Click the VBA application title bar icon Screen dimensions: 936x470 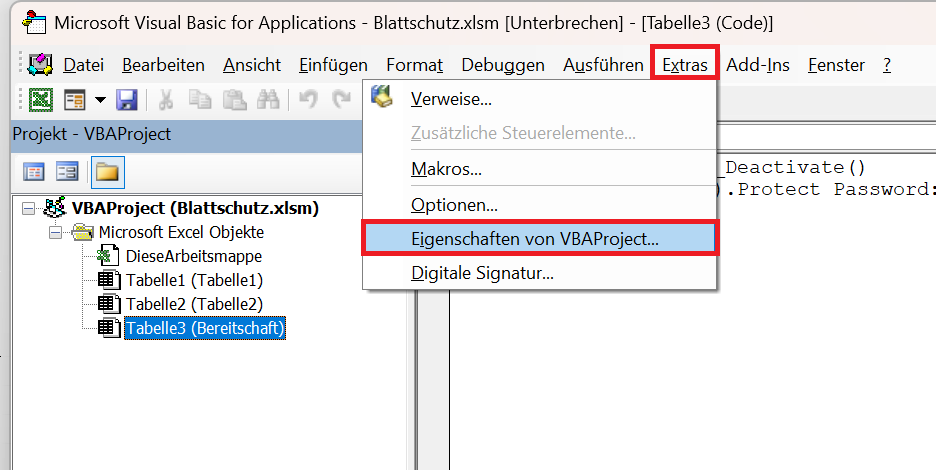pyautogui.click(x=34, y=22)
